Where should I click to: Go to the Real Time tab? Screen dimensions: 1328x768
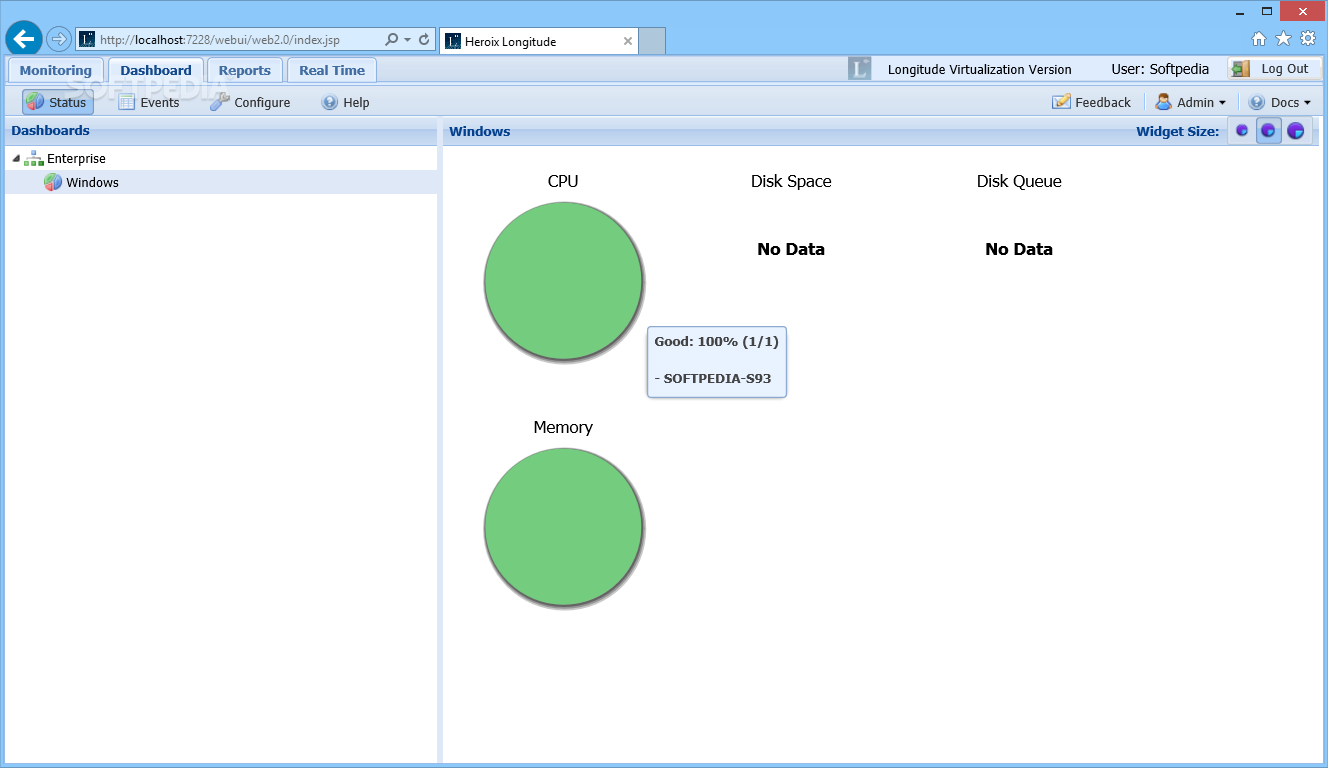(332, 70)
